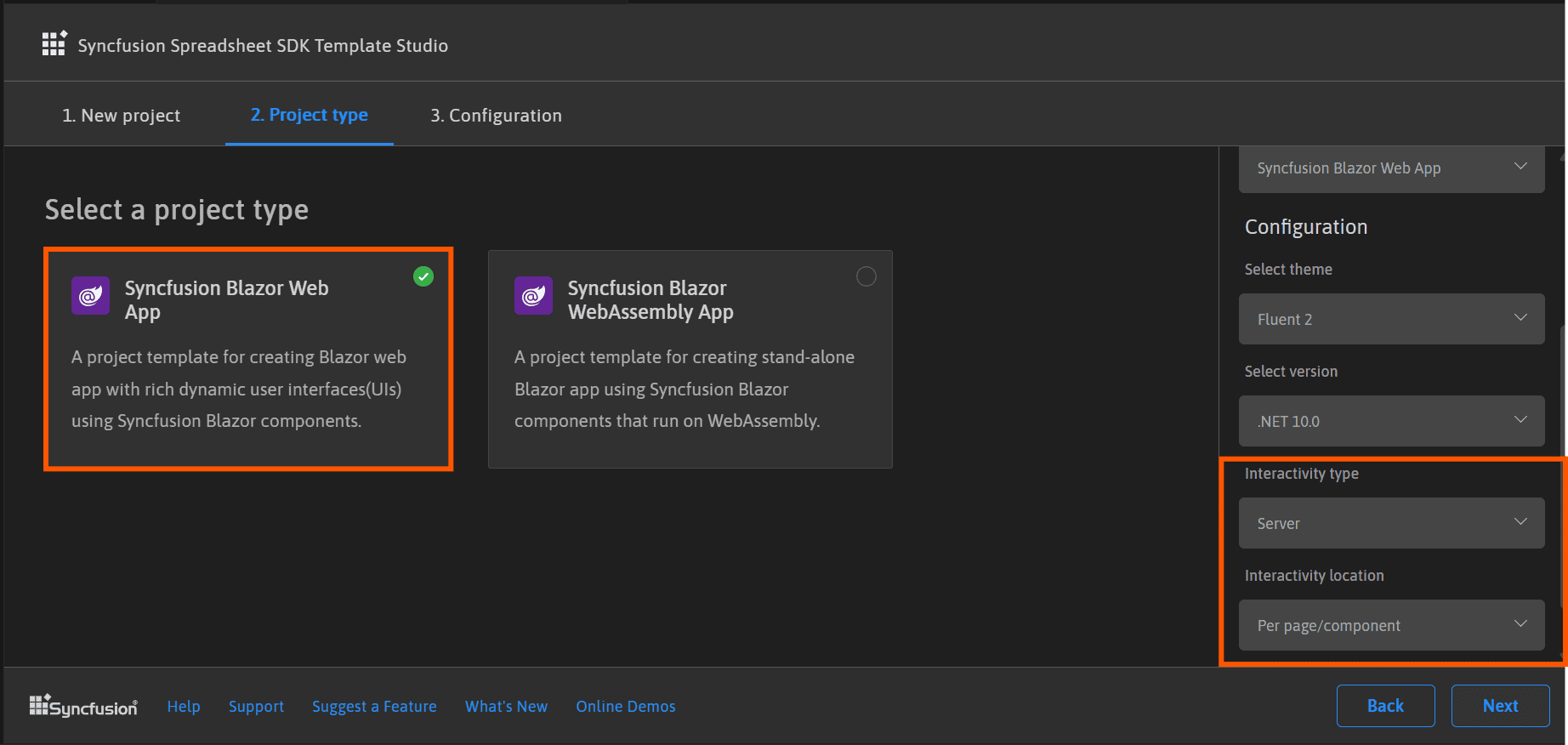Click the green selected checkmark on the Blazor Web App card
1568x745 pixels.
pyautogui.click(x=423, y=276)
